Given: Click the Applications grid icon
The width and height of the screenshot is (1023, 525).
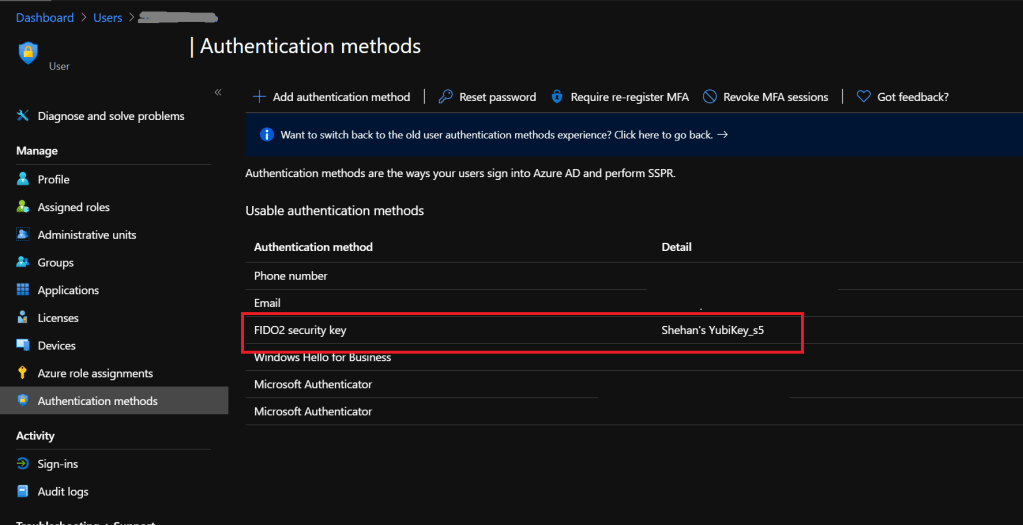Looking at the screenshot, I should (x=23, y=290).
